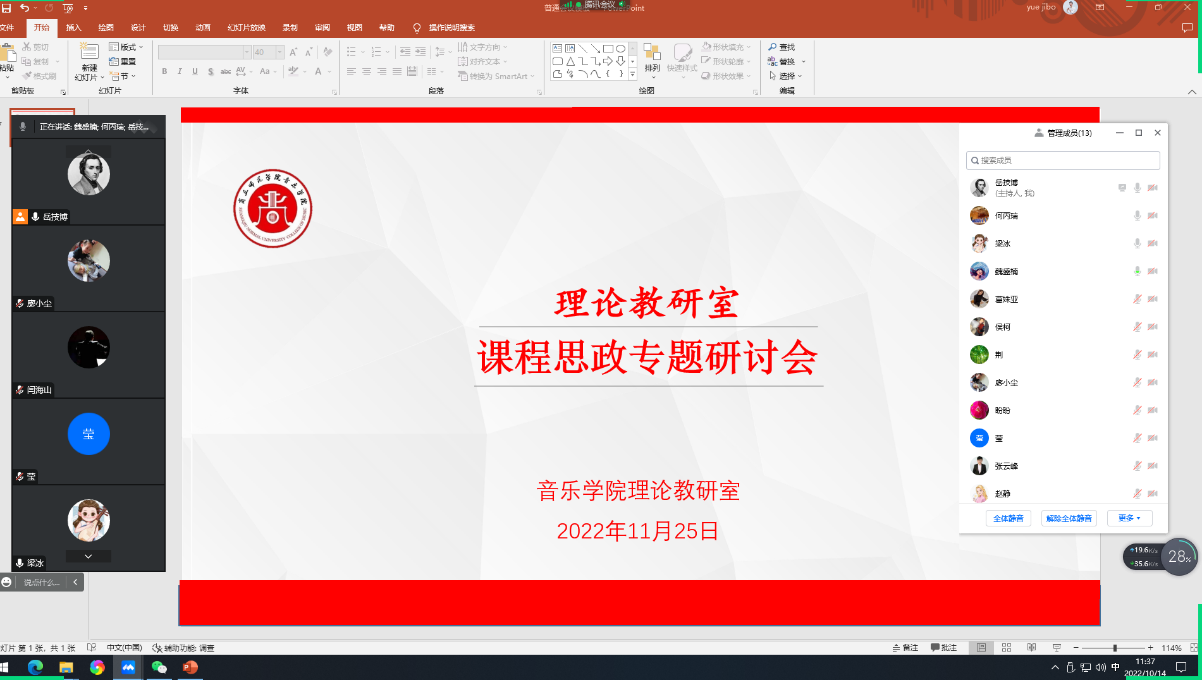This screenshot has height=680, width=1202.
Task: Open the font size dropdown
Action: 279,52
